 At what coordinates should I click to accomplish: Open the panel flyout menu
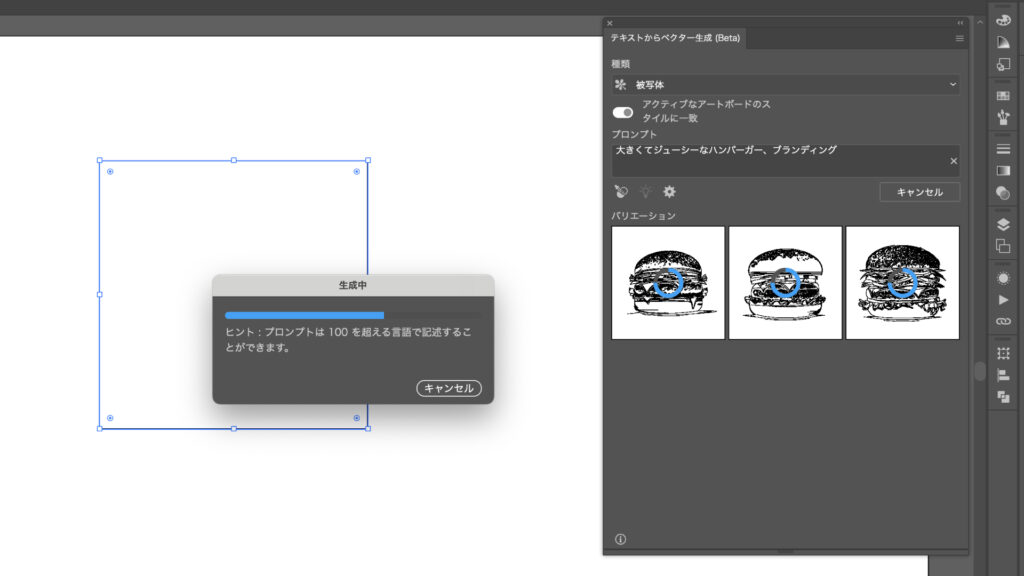tap(958, 38)
